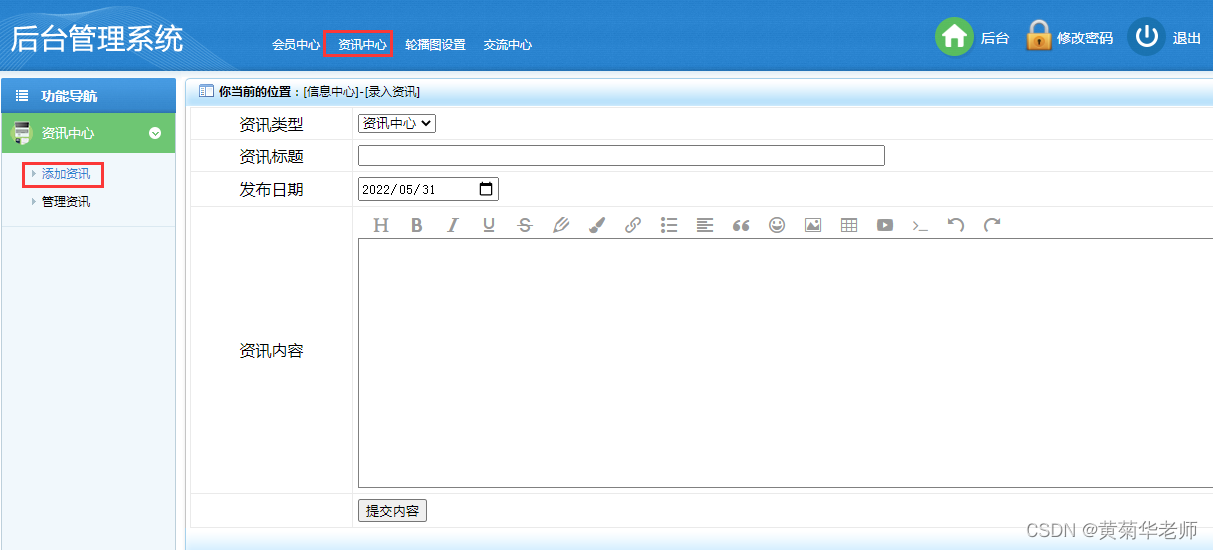Open the text color pen icon
Image resolution: width=1213 pixels, height=550 pixels.
(561, 225)
